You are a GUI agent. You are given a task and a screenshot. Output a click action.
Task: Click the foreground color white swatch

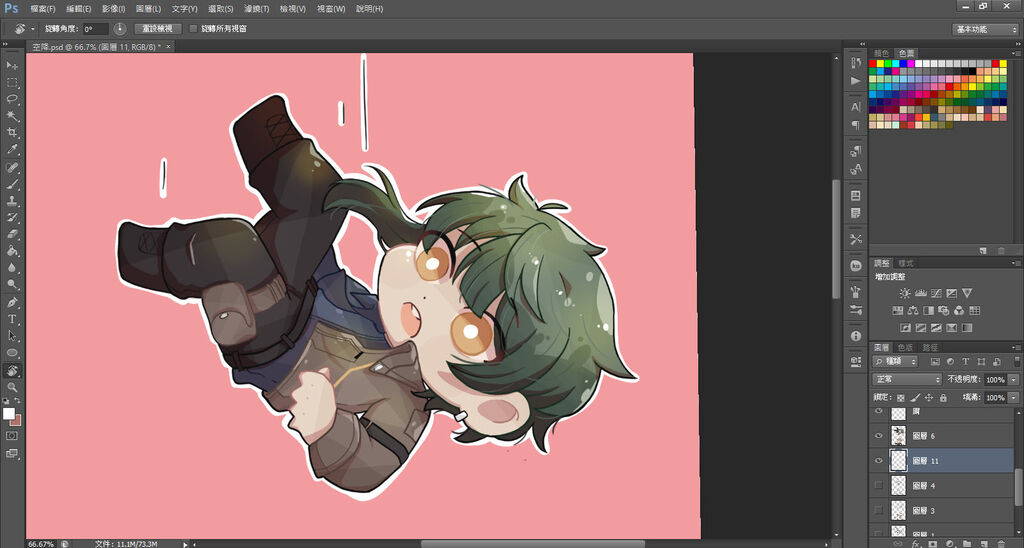(x=8, y=413)
